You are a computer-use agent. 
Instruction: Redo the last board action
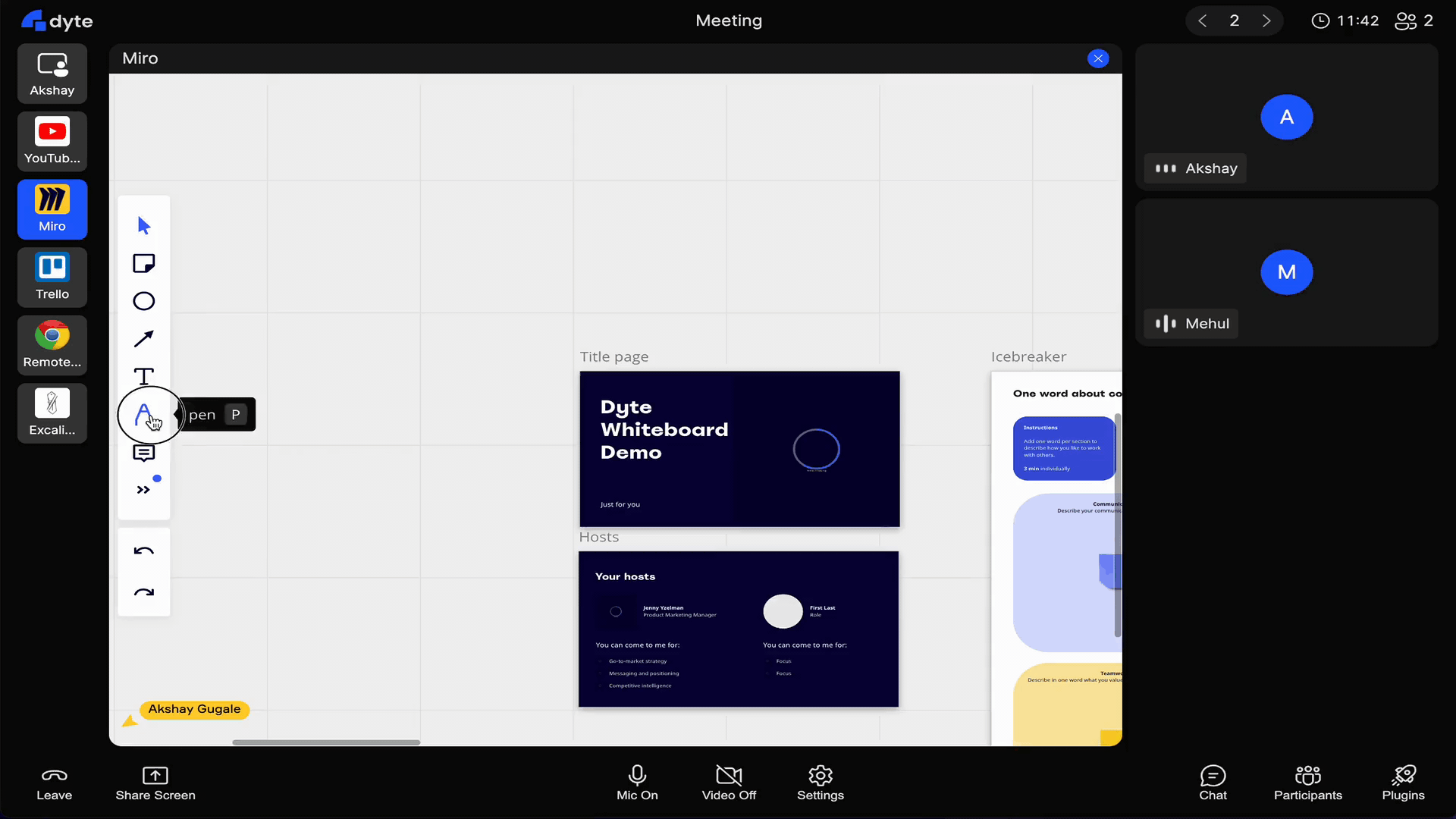(143, 592)
